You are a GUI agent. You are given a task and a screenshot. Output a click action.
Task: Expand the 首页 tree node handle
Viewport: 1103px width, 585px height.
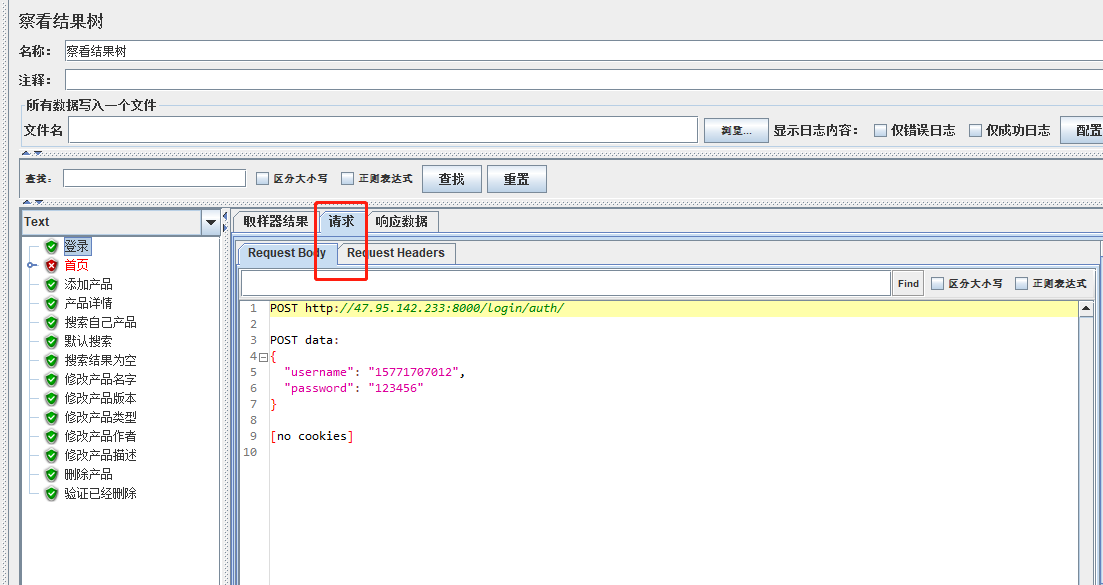[31, 266]
